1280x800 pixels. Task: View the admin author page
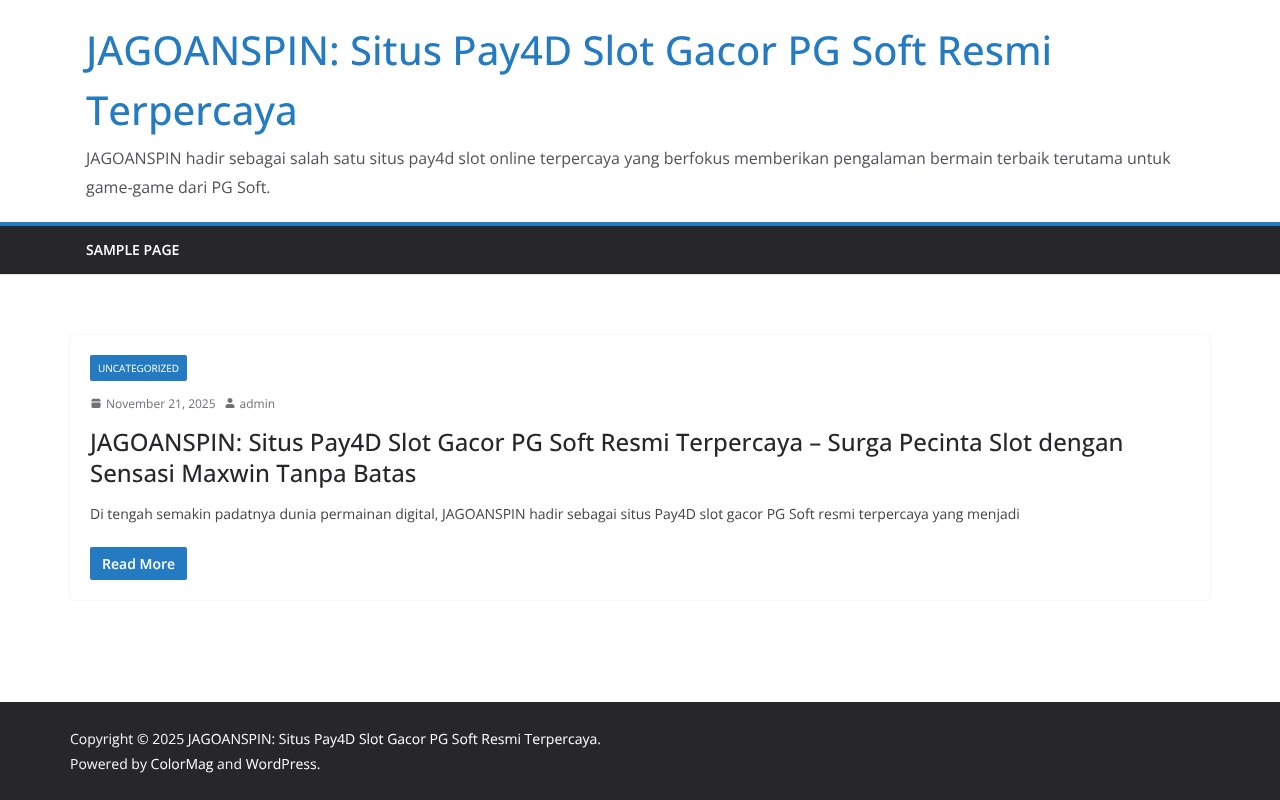click(x=257, y=404)
